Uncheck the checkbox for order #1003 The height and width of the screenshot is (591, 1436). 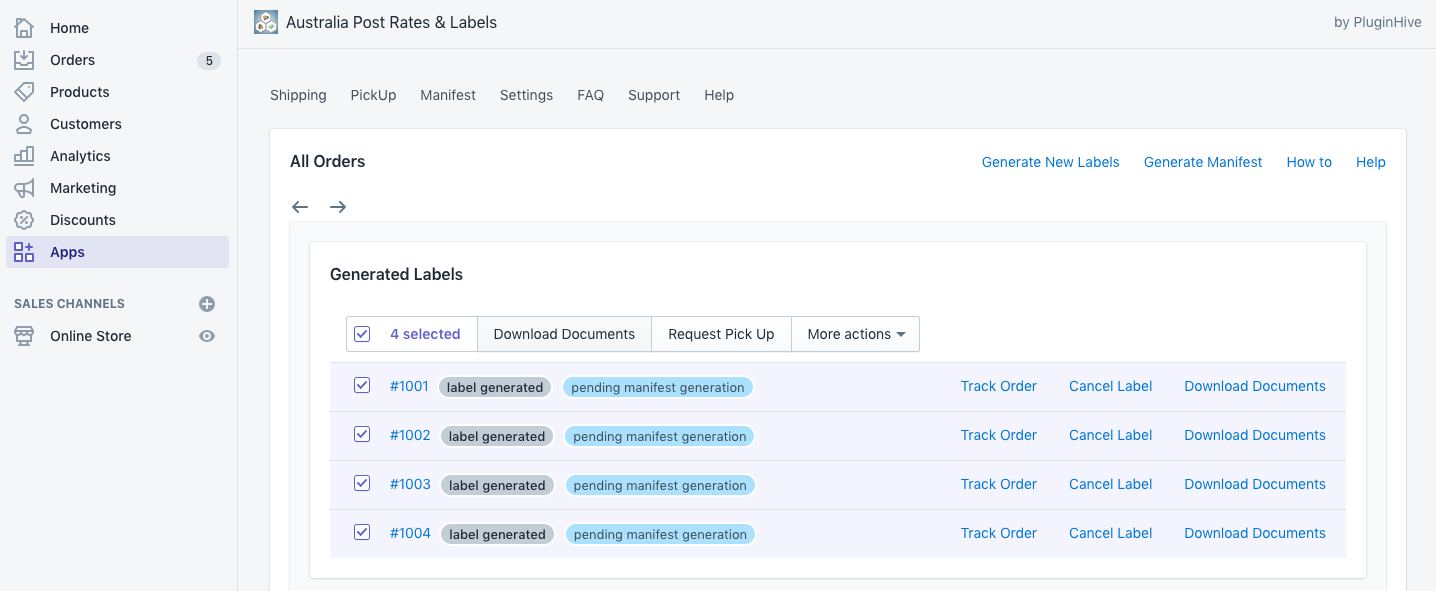point(362,483)
